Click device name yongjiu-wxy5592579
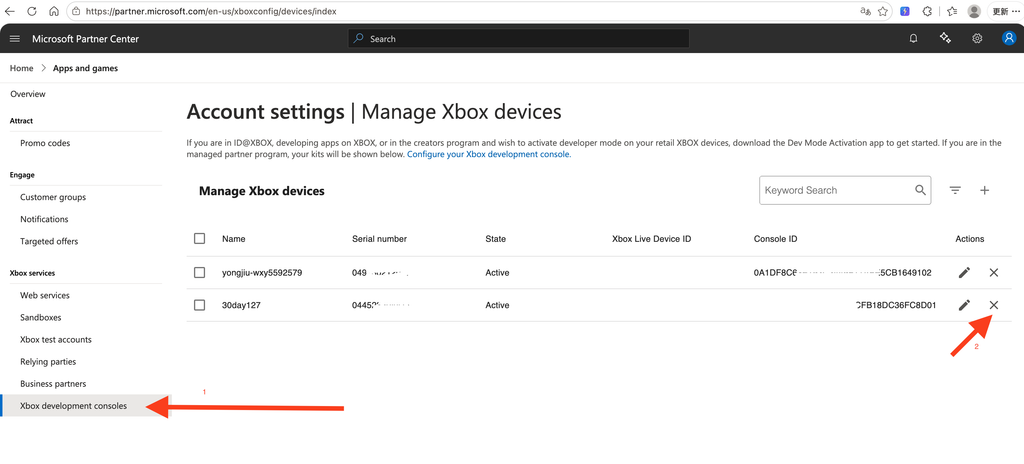Image resolution: width=1024 pixels, height=464 pixels. tap(262, 273)
